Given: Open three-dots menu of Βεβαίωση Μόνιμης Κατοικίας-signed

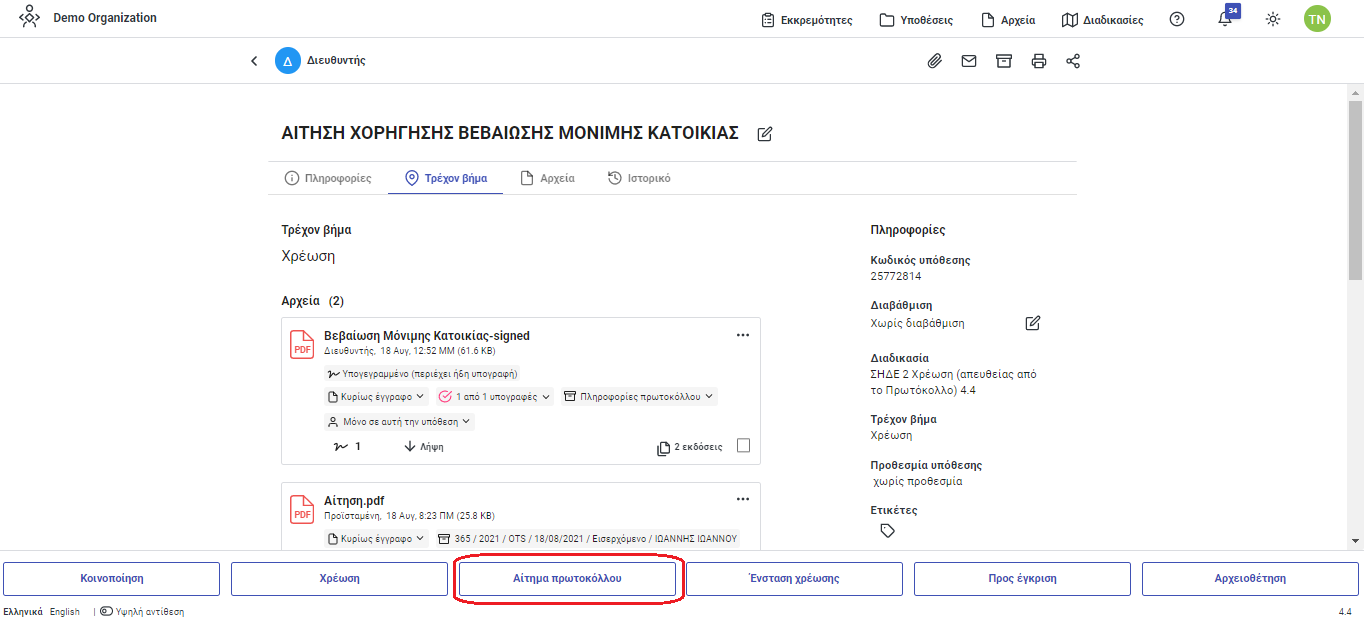Looking at the screenshot, I should [743, 335].
